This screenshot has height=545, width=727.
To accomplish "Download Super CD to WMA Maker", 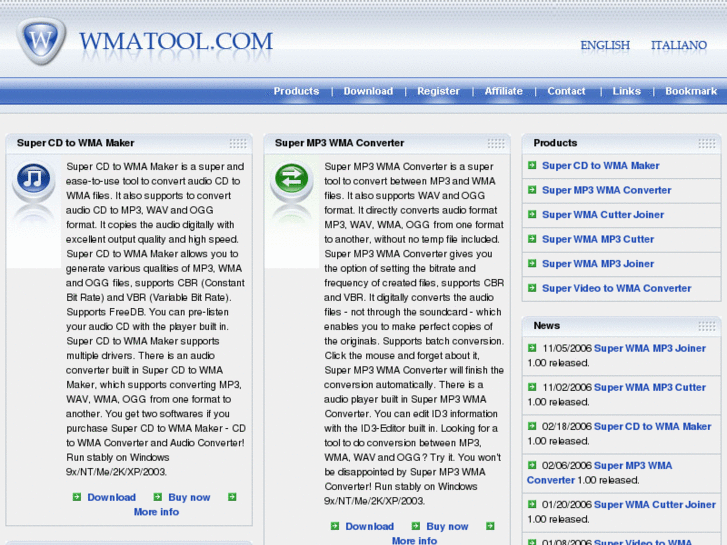I will pyautogui.click(x=112, y=497).
